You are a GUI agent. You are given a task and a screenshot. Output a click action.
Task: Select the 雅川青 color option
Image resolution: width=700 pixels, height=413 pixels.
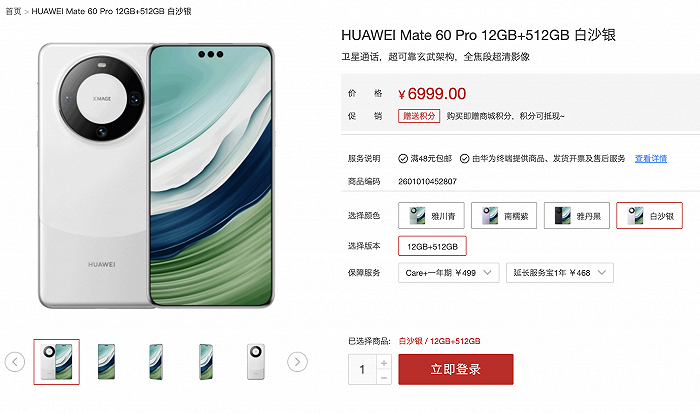click(431, 216)
